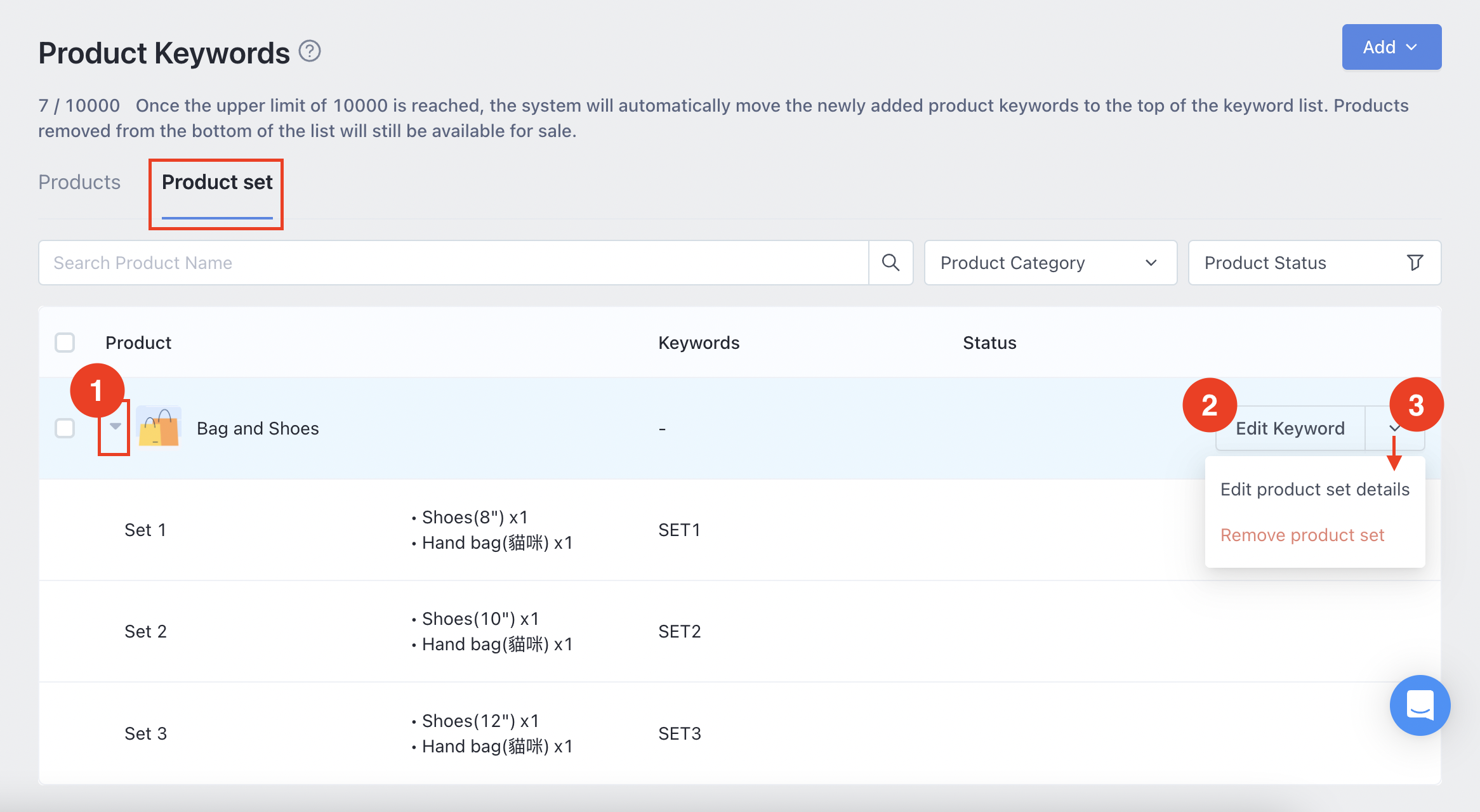Image resolution: width=1480 pixels, height=812 pixels.
Task: Choose Edit product set details
Action: (1314, 489)
